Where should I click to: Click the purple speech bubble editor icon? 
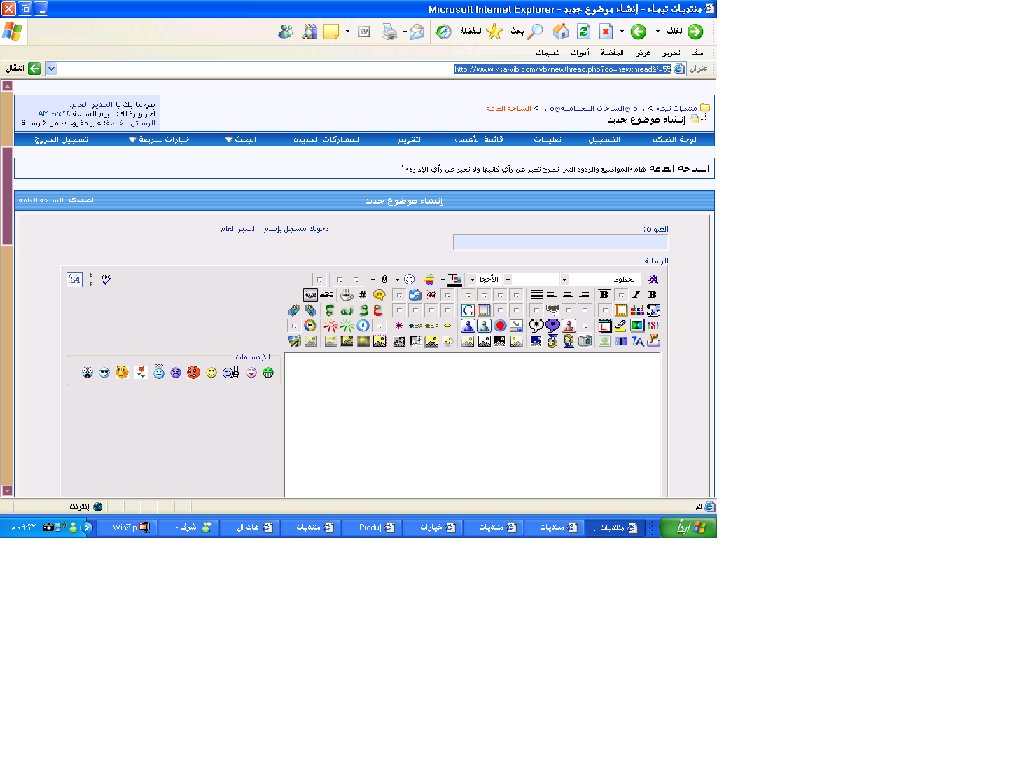[552, 325]
